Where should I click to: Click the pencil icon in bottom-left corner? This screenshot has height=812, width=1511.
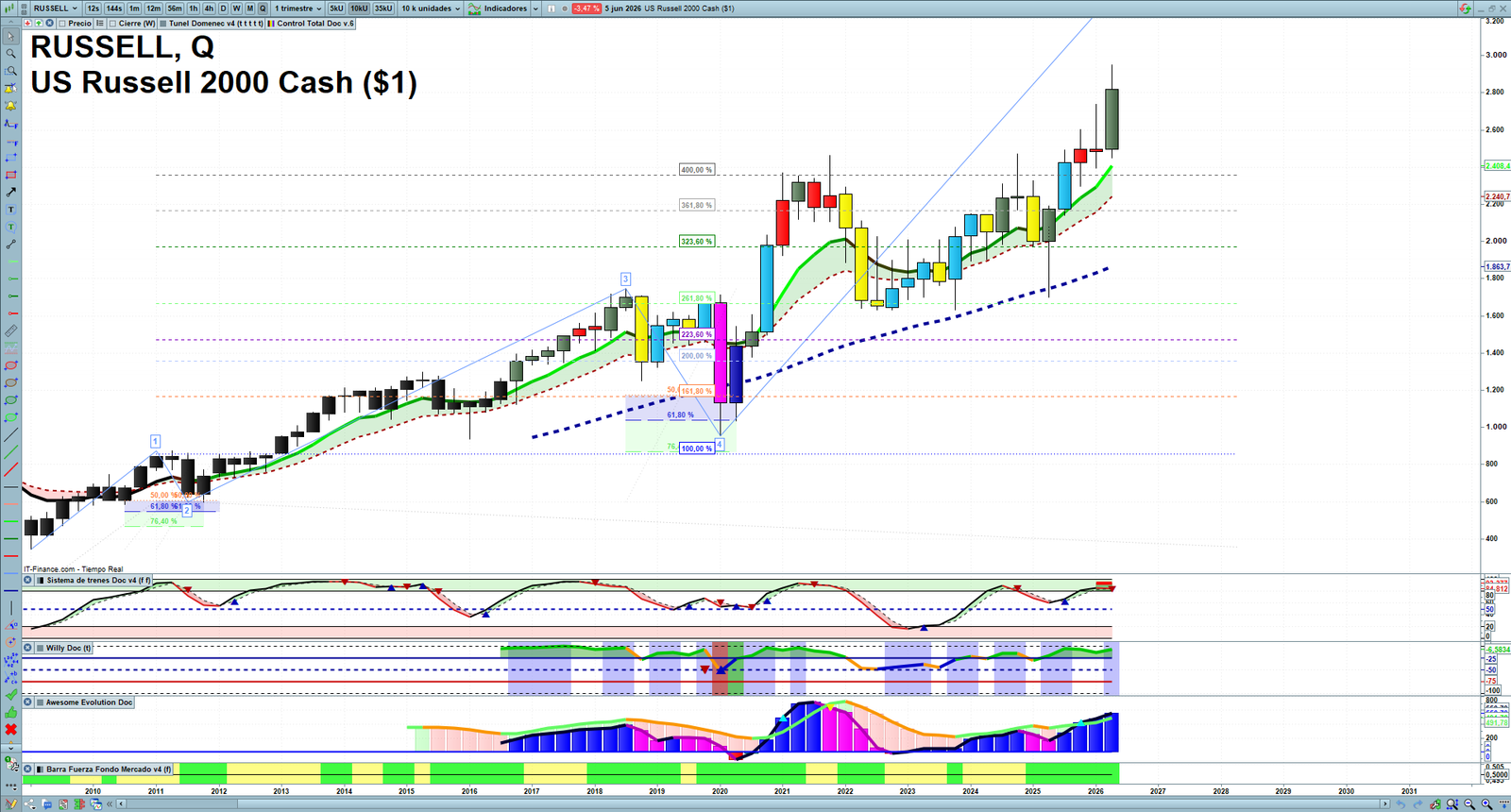(11, 804)
